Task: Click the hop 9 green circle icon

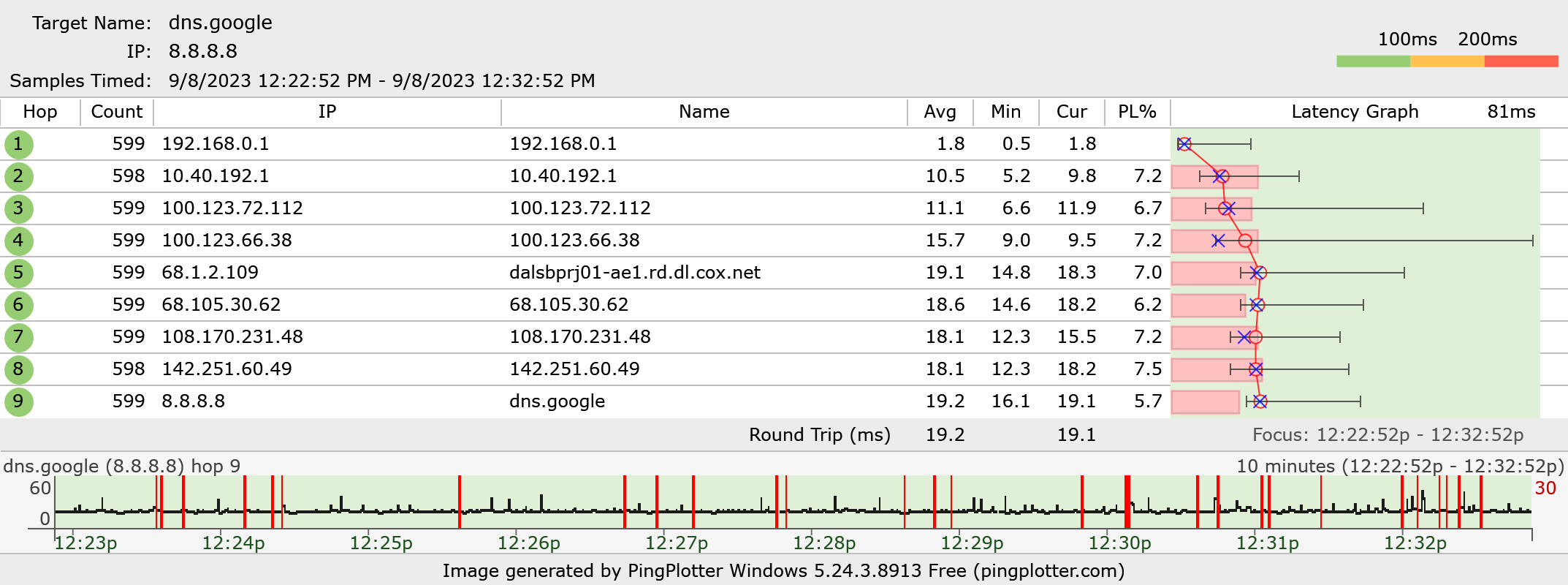Action: click(18, 401)
